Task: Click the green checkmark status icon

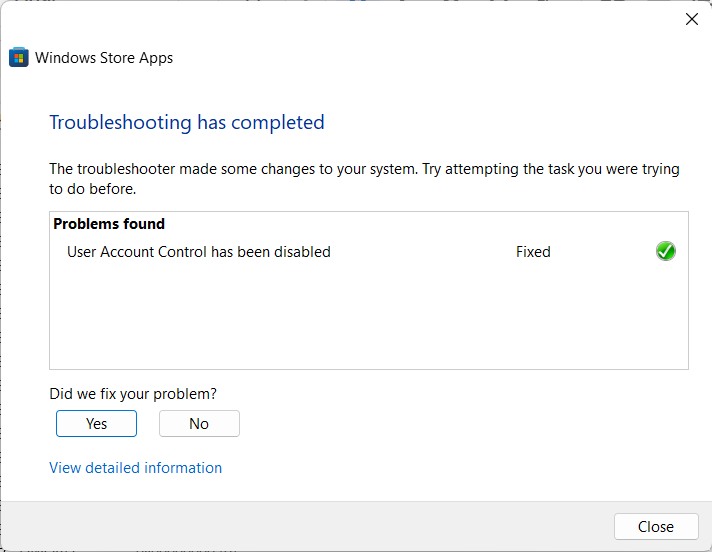Action: coord(665,251)
